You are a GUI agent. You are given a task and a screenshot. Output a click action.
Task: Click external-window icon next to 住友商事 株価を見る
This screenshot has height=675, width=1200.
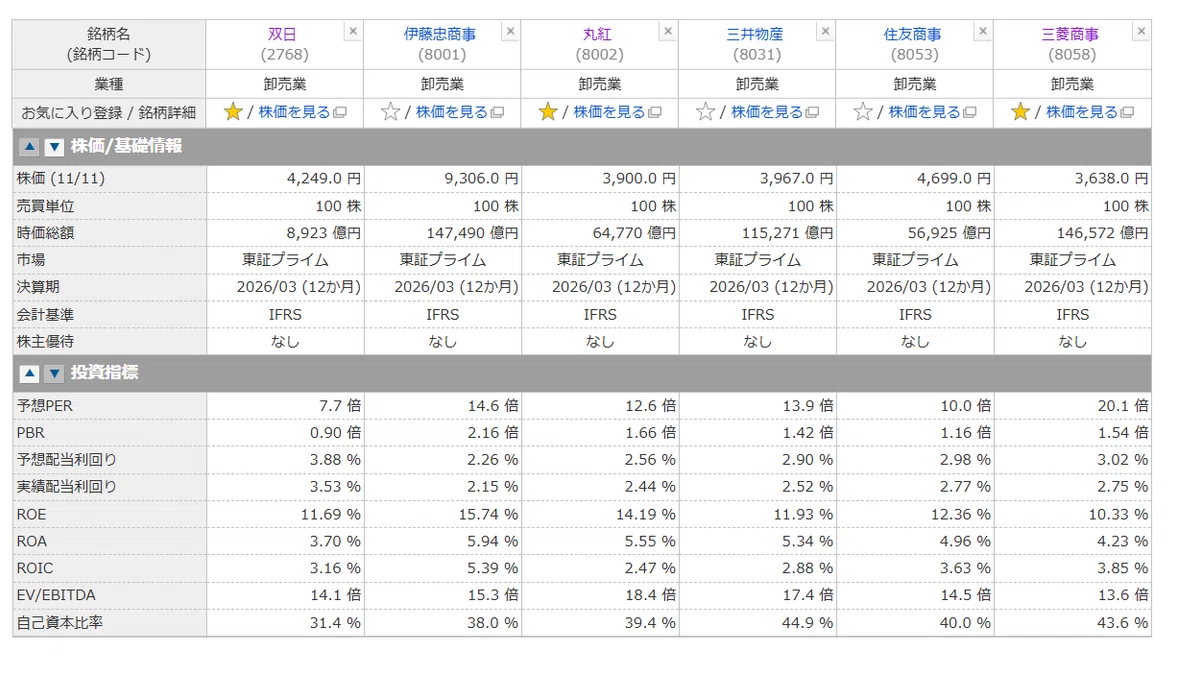click(x=970, y=113)
